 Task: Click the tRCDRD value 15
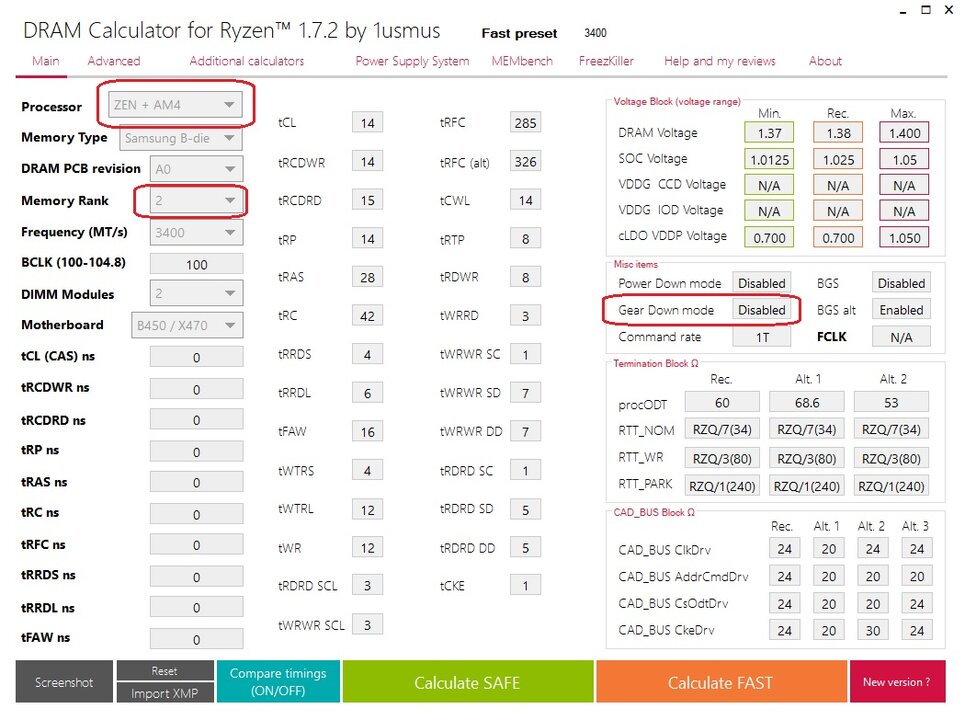point(367,200)
